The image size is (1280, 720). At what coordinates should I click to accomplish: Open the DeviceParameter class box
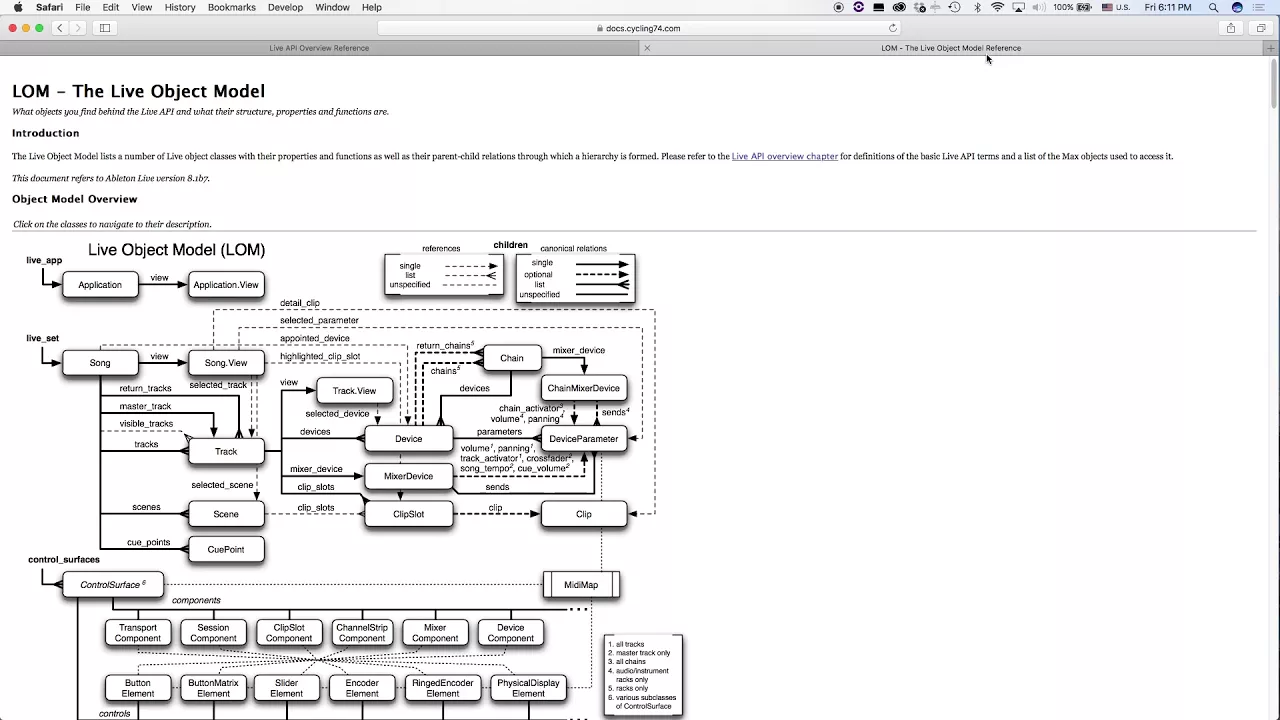point(584,439)
